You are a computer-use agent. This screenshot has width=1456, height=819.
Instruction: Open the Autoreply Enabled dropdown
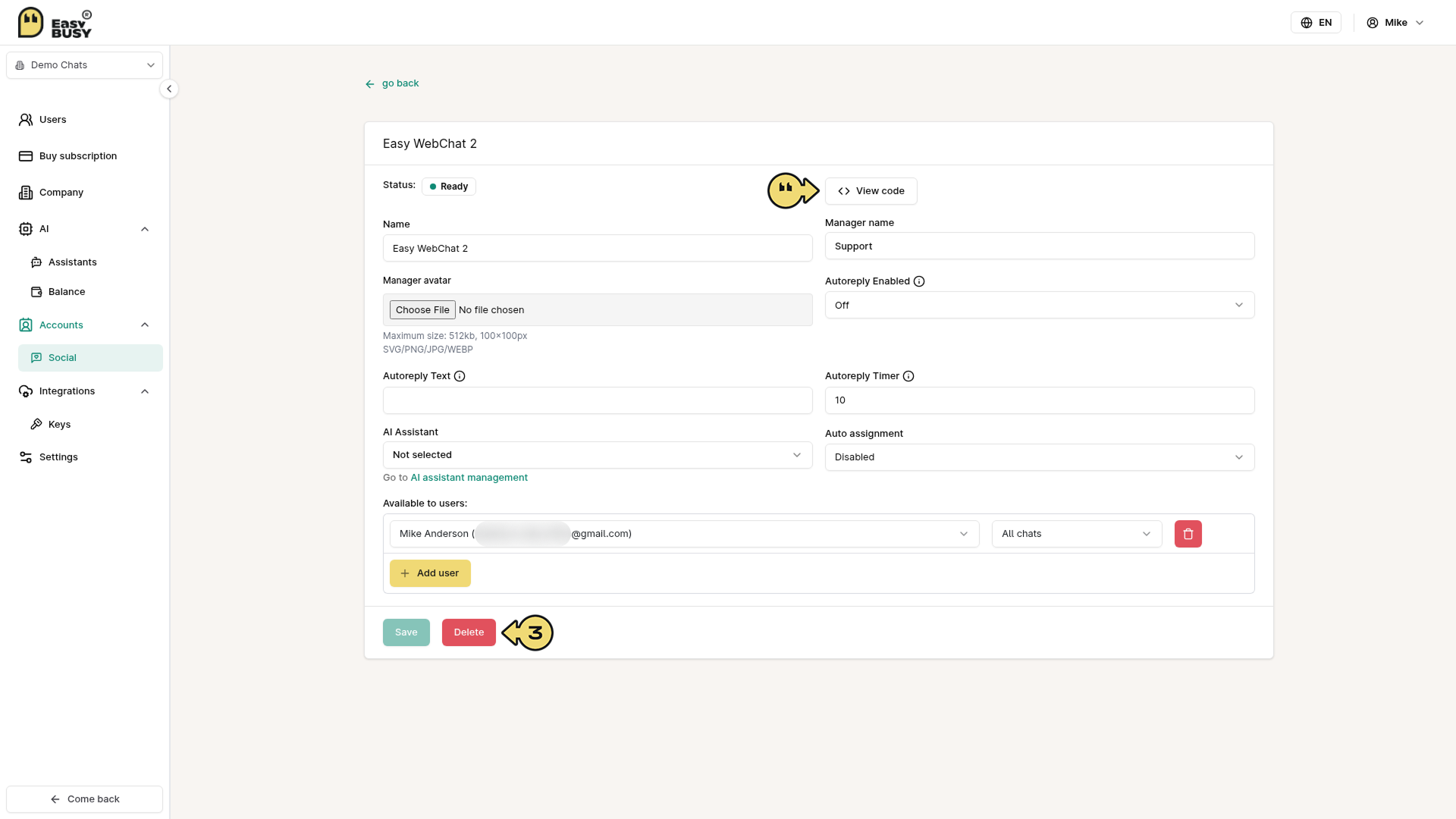point(1040,306)
